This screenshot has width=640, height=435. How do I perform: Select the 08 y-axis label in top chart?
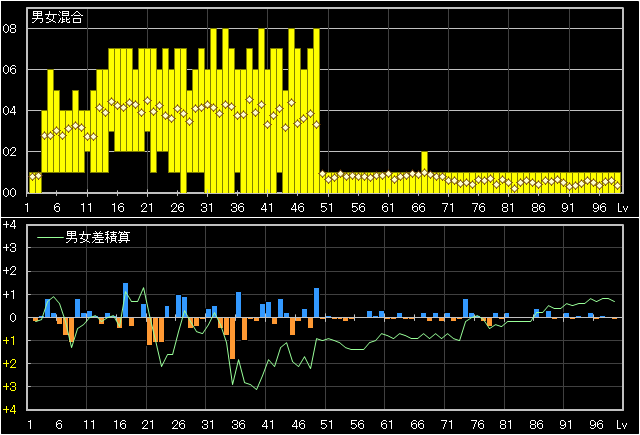[x=9, y=29]
